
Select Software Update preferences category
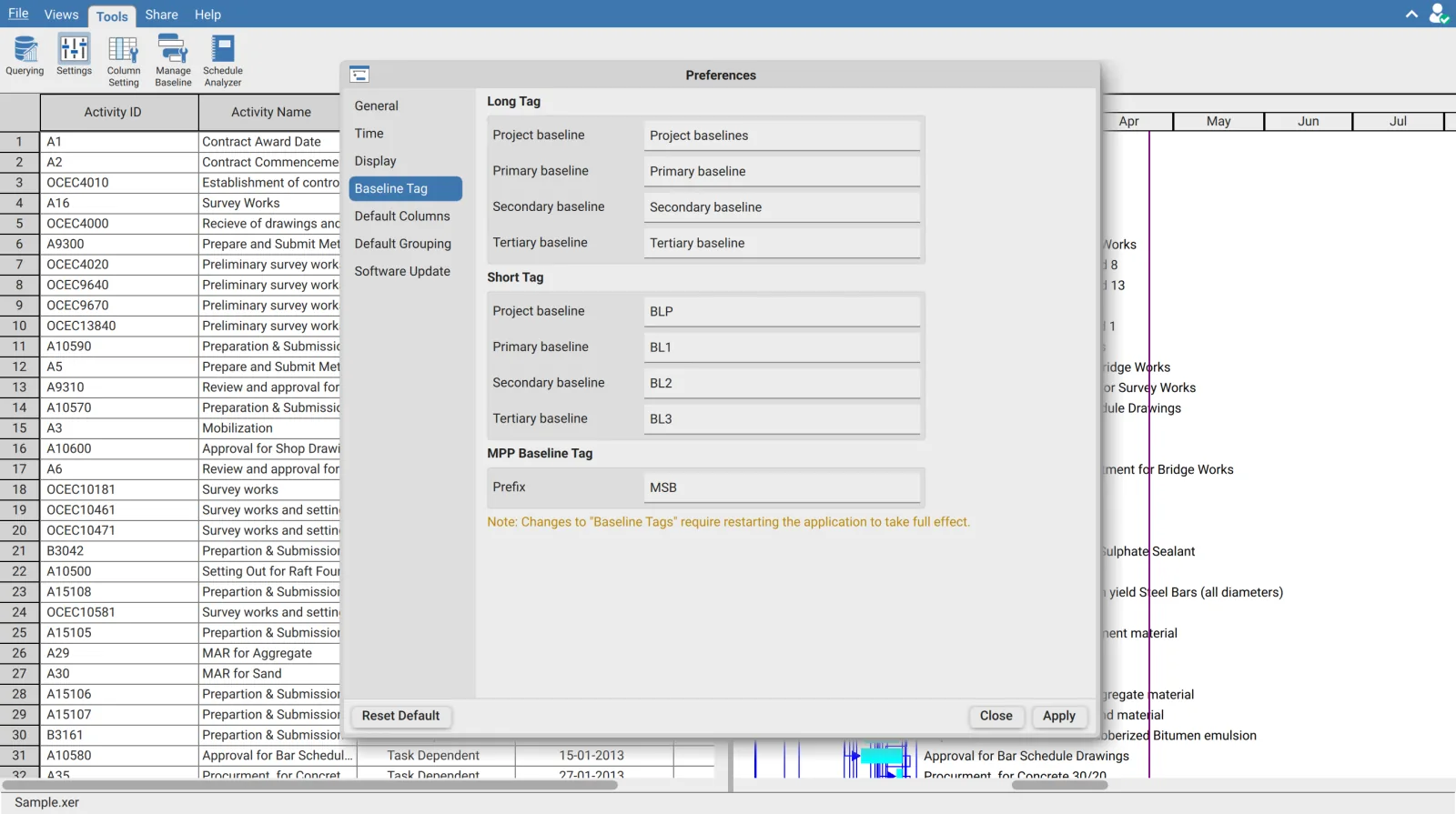(x=405, y=271)
